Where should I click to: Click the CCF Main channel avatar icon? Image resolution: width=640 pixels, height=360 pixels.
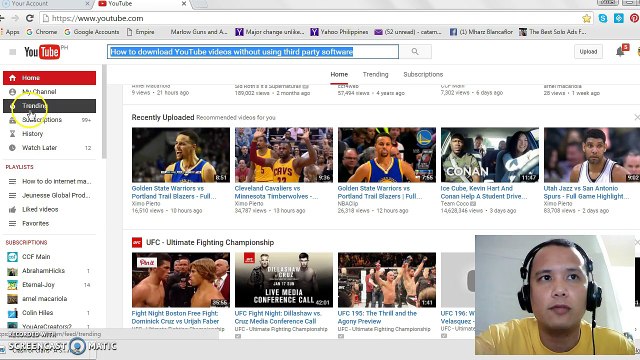pos(13,257)
